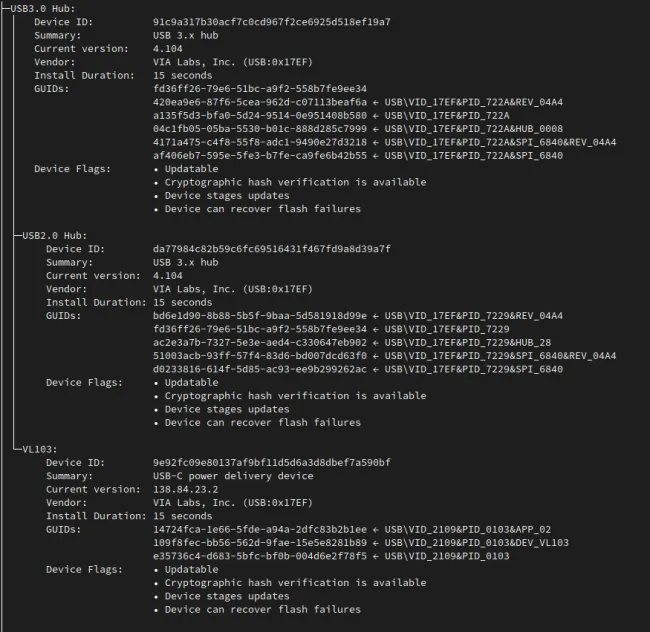Screen dimensions: 650x632
Task: Click USB2.0 Hub 'Device stages updates' flag
Action: click(x=227, y=409)
